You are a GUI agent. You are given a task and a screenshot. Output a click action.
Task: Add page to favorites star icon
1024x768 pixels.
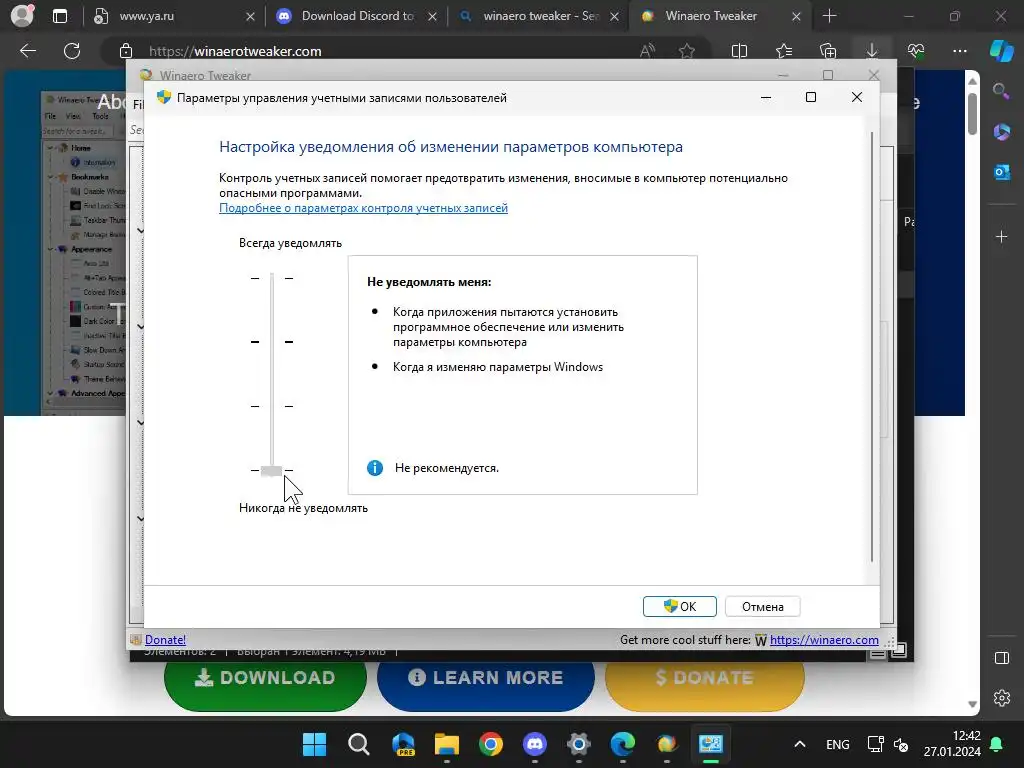pos(686,51)
